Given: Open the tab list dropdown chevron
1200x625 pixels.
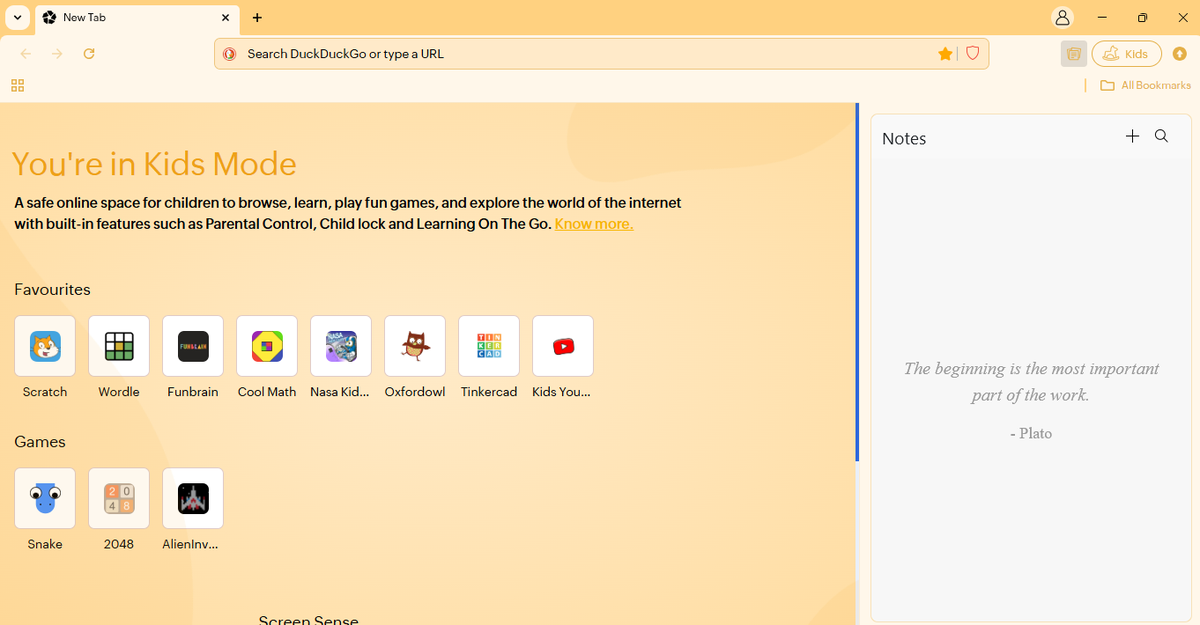Looking at the screenshot, I should [16, 17].
